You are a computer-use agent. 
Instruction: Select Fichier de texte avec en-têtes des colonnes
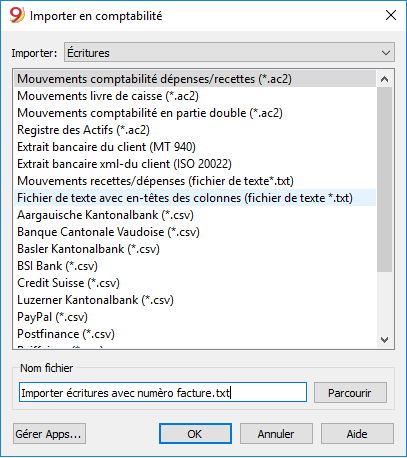pyautogui.click(x=195, y=198)
